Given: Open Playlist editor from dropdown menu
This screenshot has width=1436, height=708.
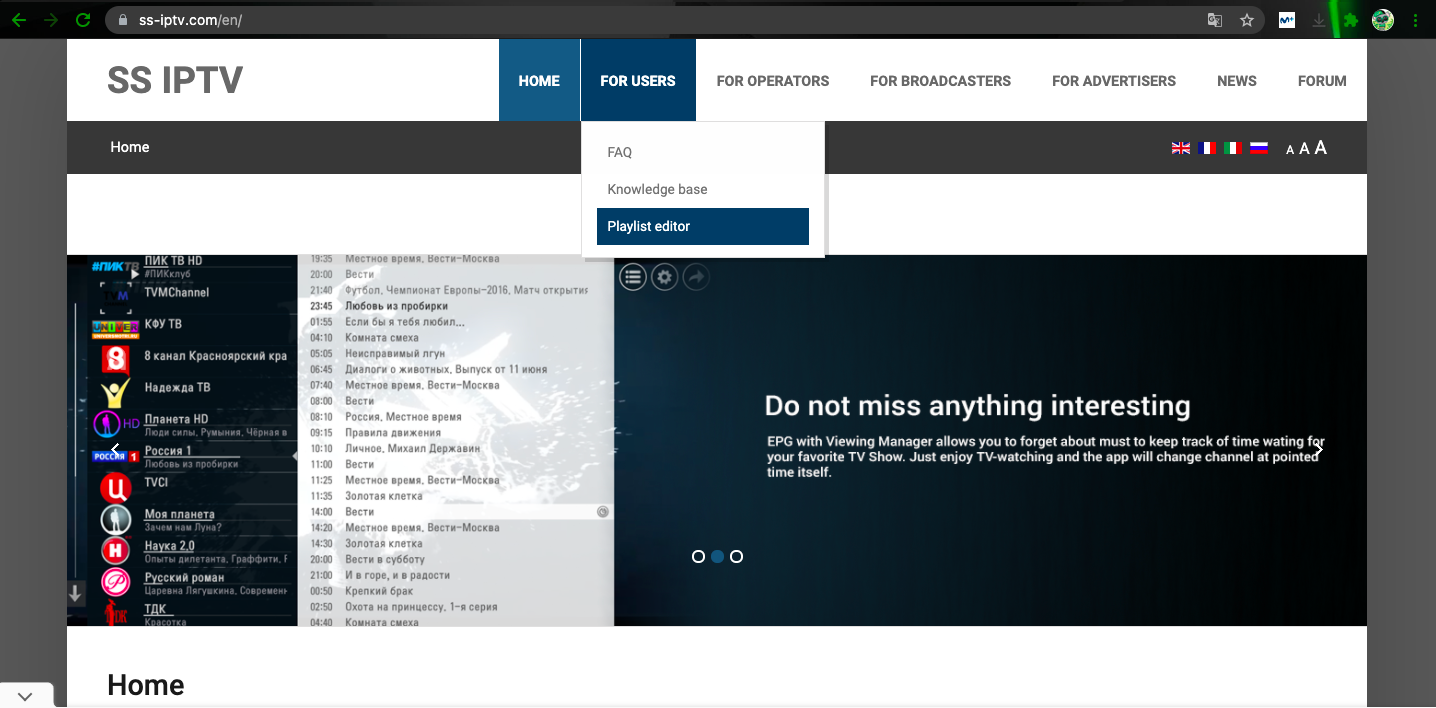Looking at the screenshot, I should point(702,226).
